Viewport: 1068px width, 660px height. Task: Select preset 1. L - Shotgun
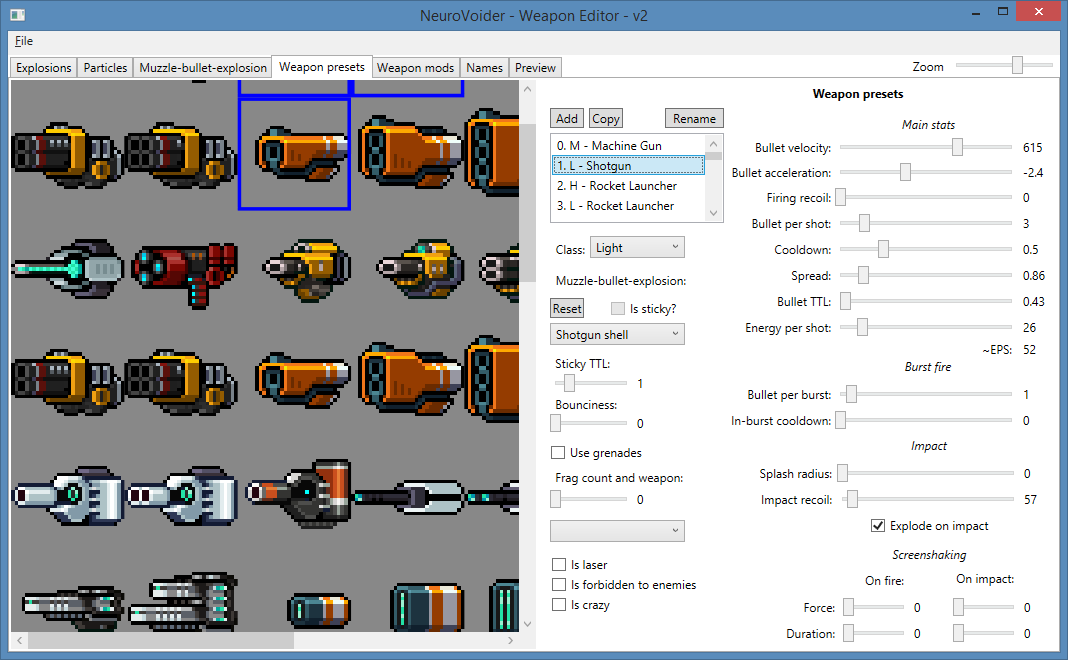click(x=628, y=166)
